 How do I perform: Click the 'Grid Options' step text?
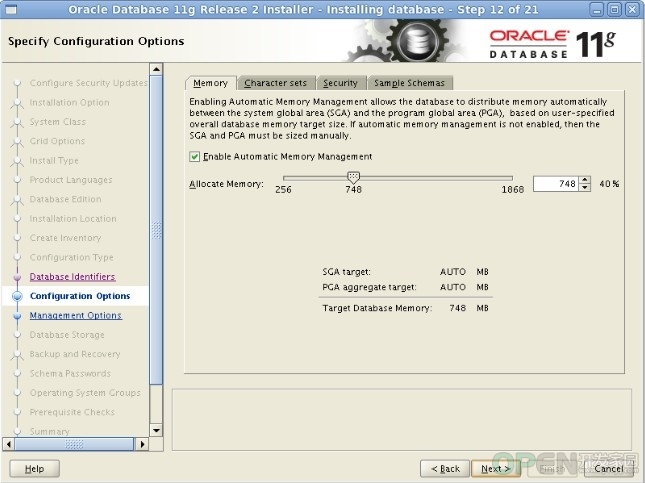coord(57,141)
